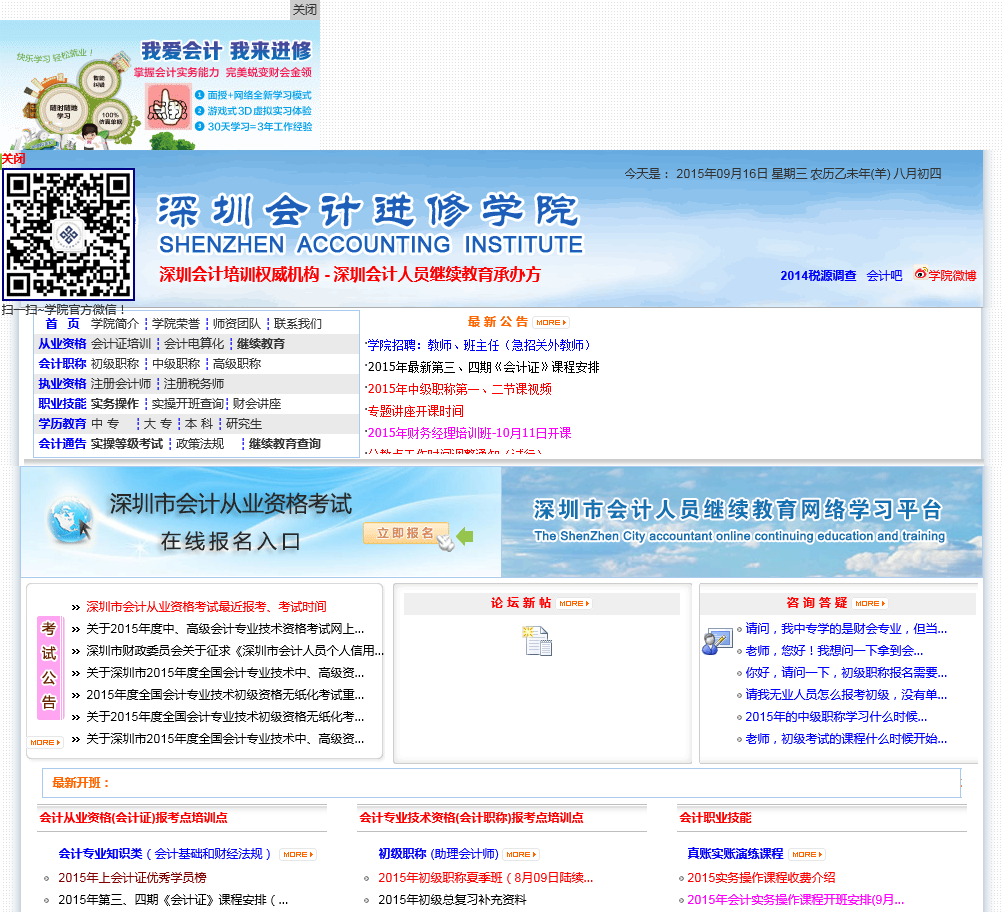Open the 2014税源调查 link
Image resolution: width=1003 pixels, height=912 pixels.
coord(818,276)
